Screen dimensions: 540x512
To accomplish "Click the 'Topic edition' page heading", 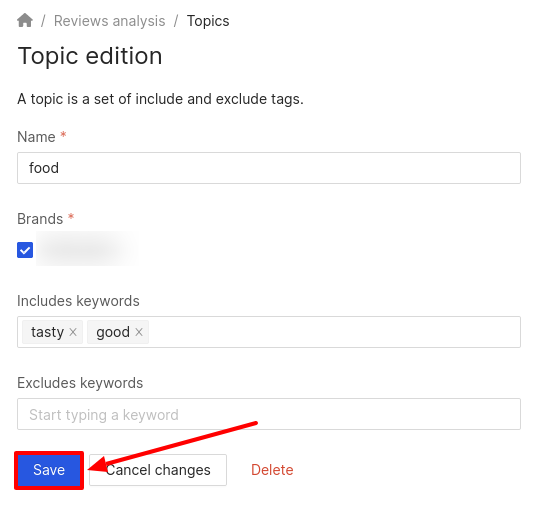I will (90, 56).
